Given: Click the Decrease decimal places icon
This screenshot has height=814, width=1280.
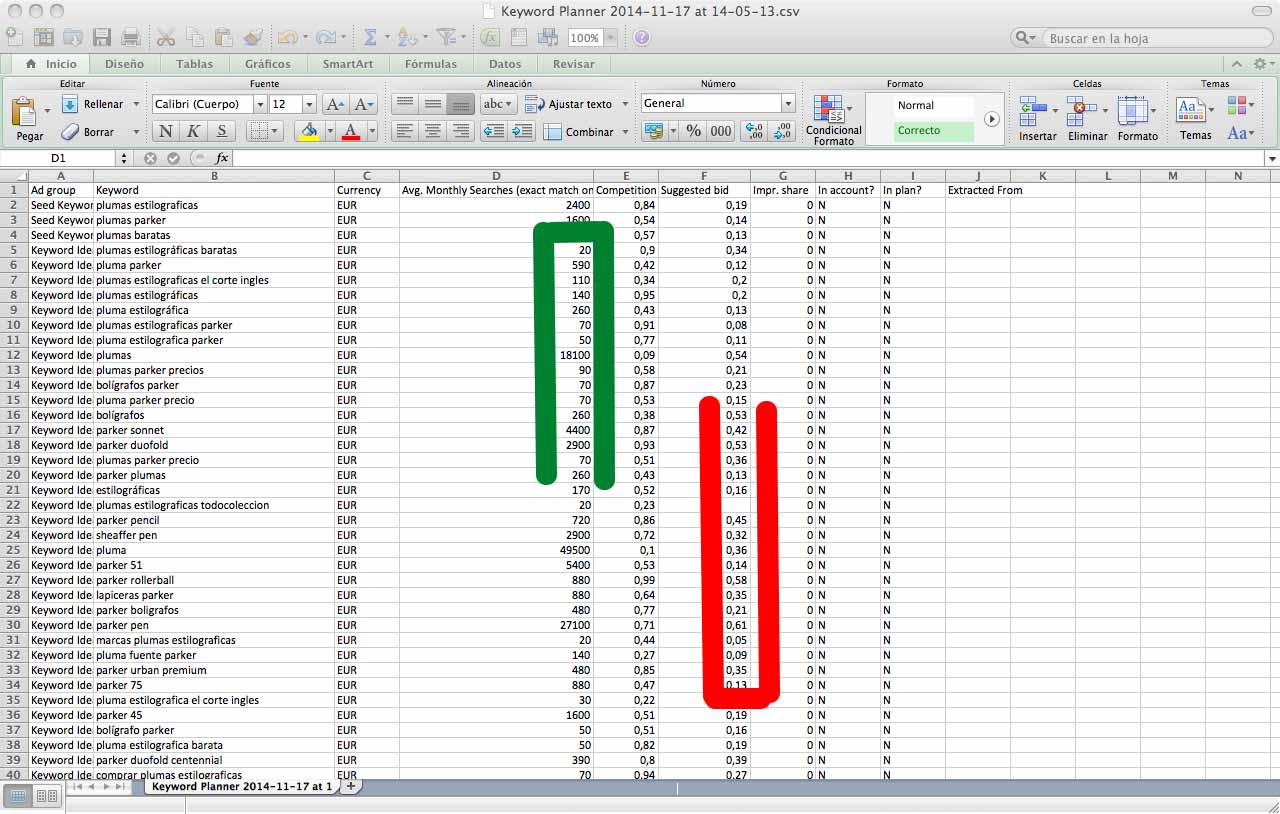Looking at the screenshot, I should tap(783, 131).
